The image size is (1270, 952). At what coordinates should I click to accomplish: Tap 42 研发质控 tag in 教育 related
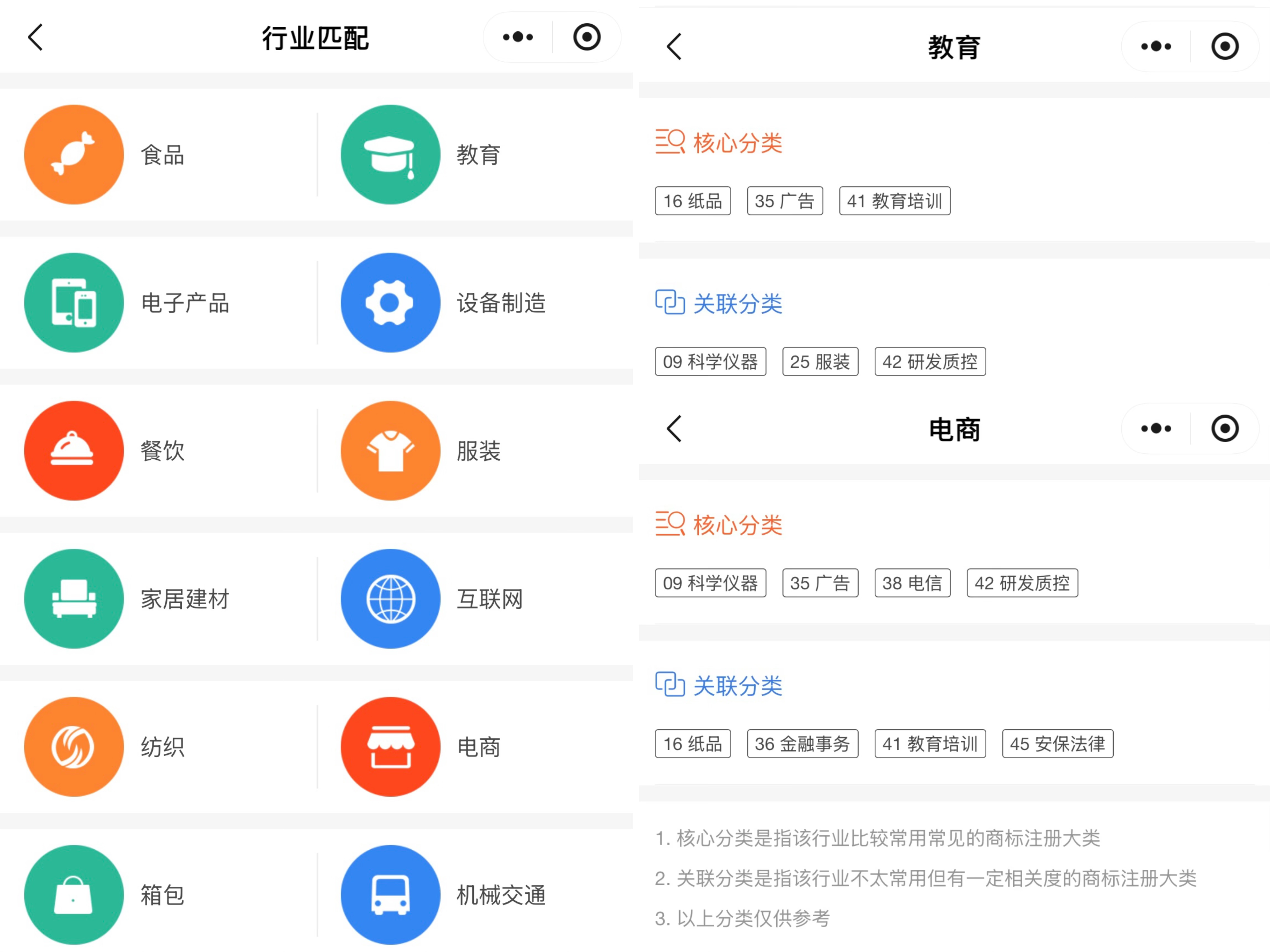[930, 361]
